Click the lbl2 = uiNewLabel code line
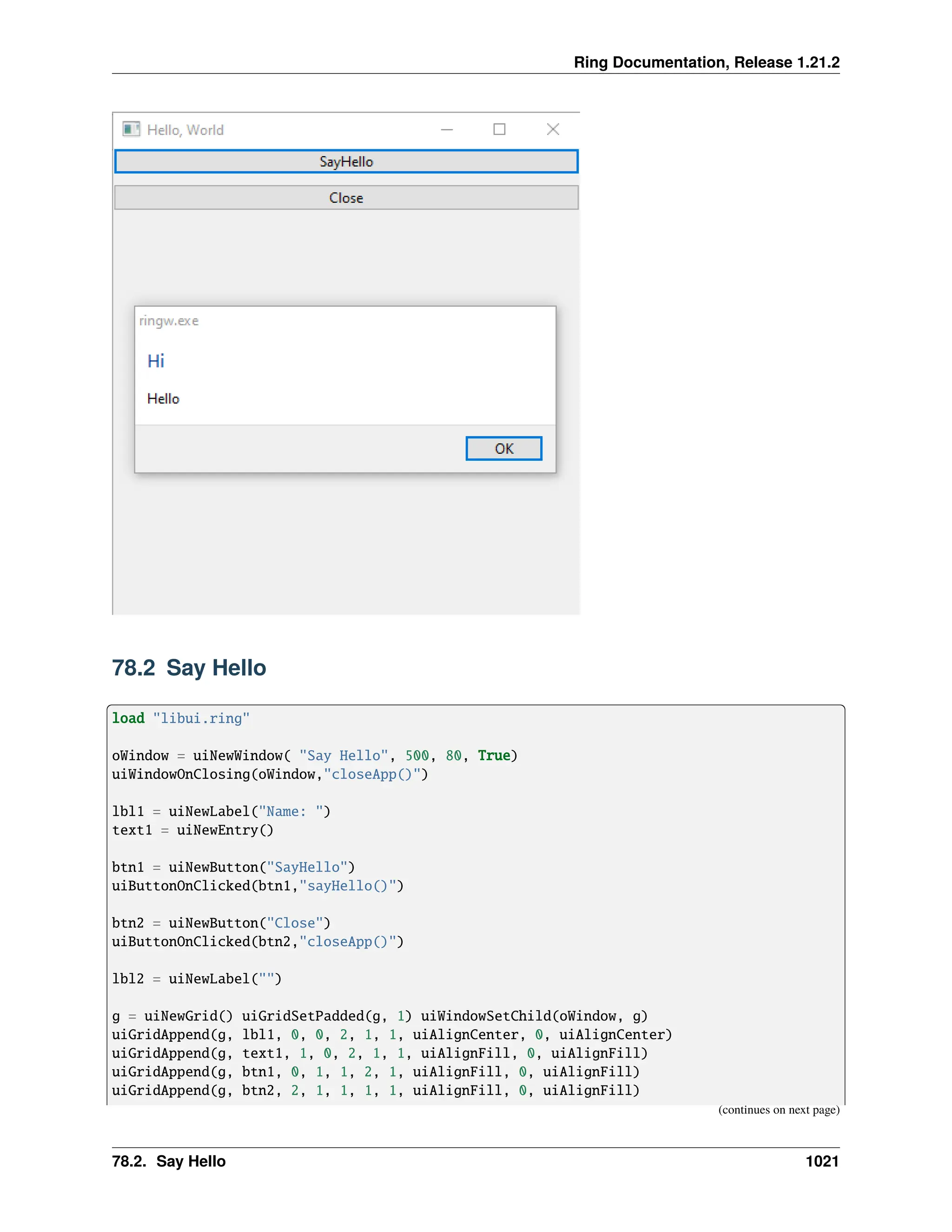This screenshot has height=1232, width=952. 196,979
